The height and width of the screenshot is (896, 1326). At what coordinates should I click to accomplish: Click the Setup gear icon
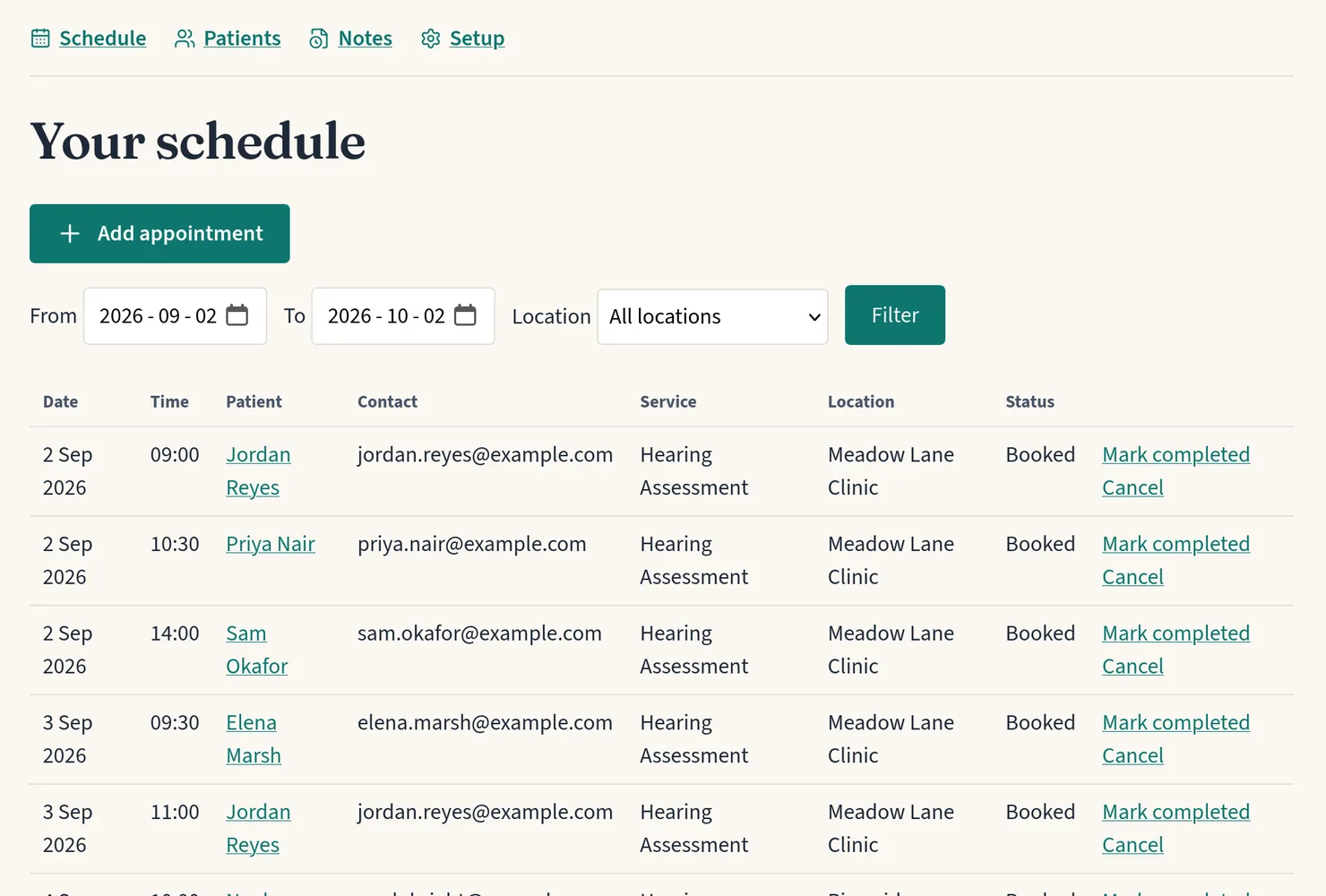point(431,39)
